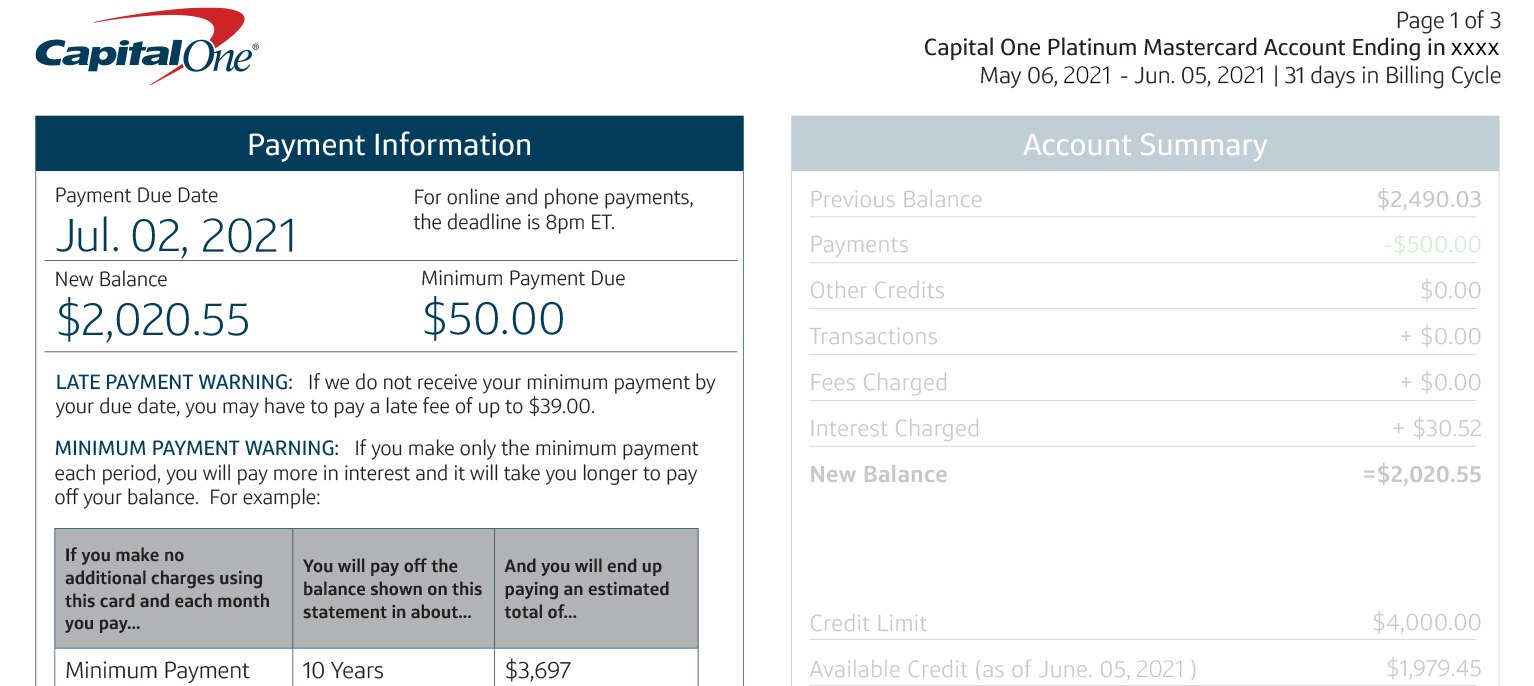Select the $3,697 estimated total cell
This screenshot has width=1534, height=686.
(x=596, y=668)
